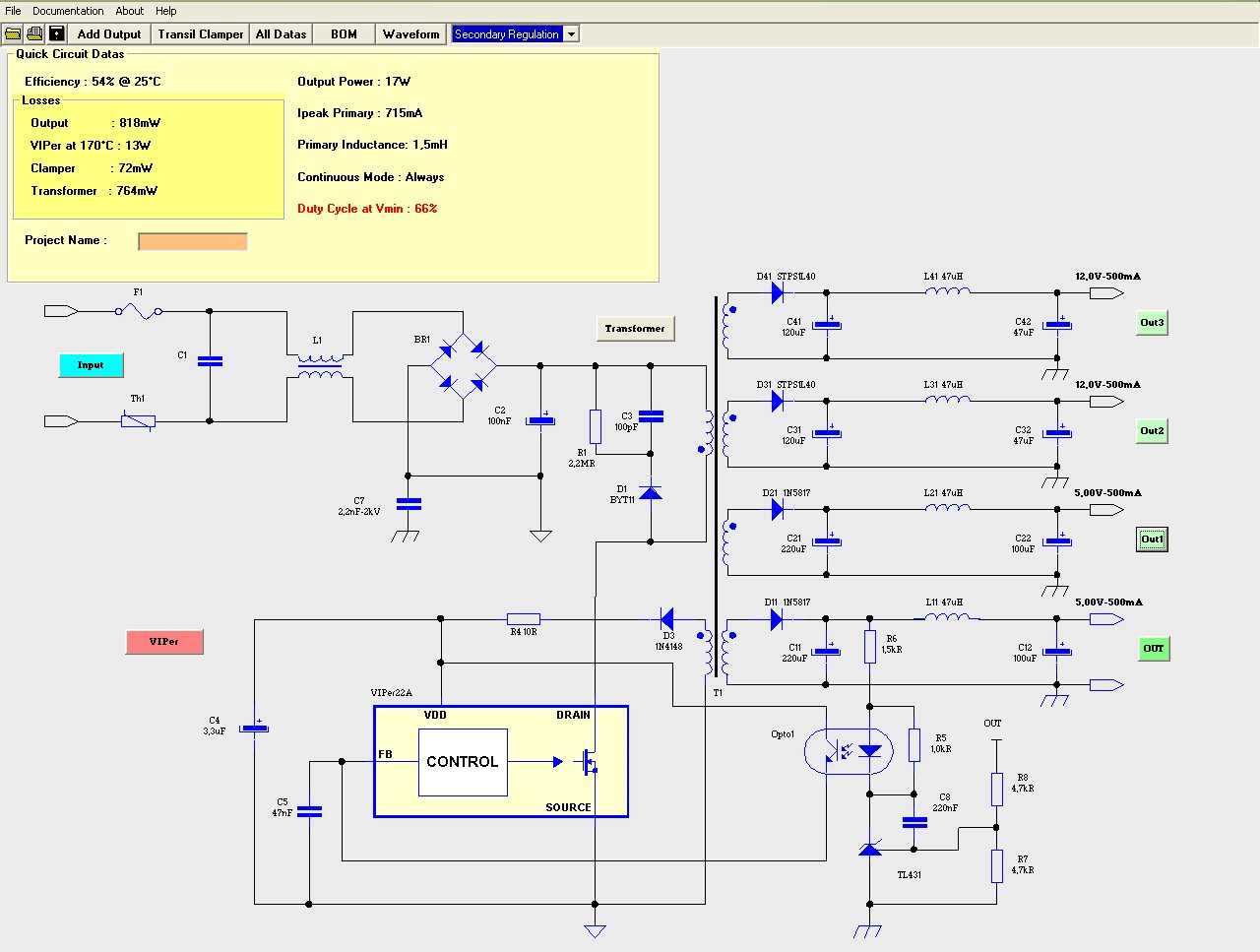Click the Duty Cycle at Vmin warning text
1260x952 pixels.
coord(367,209)
